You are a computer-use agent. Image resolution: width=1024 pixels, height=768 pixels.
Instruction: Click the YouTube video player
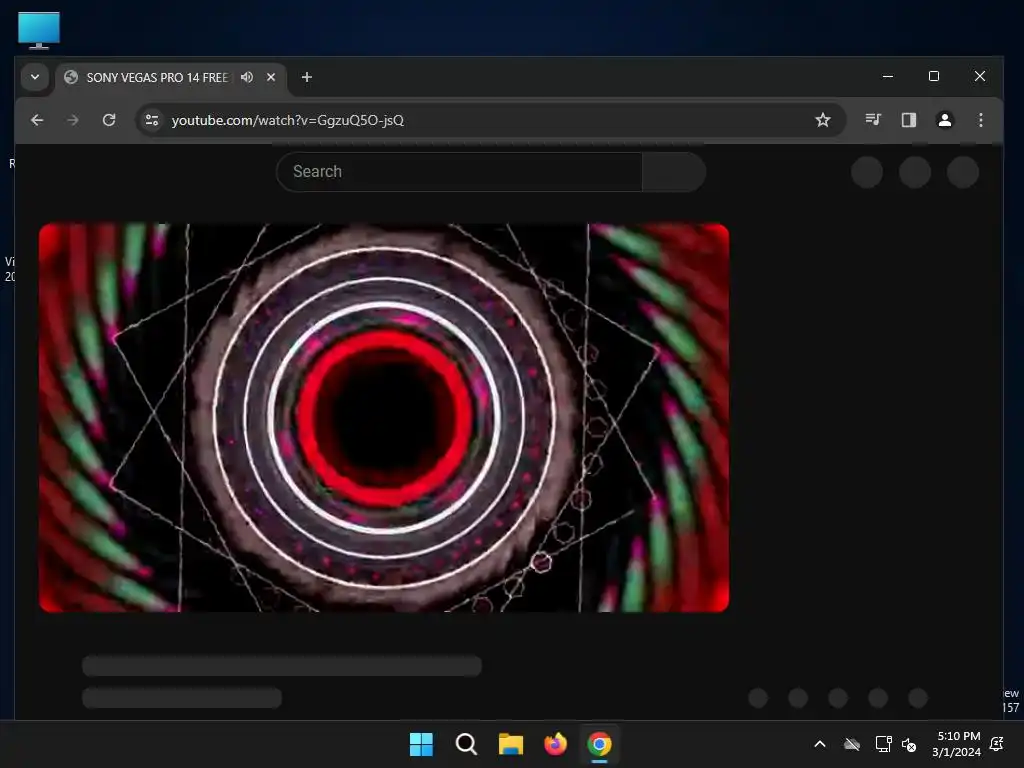(384, 418)
